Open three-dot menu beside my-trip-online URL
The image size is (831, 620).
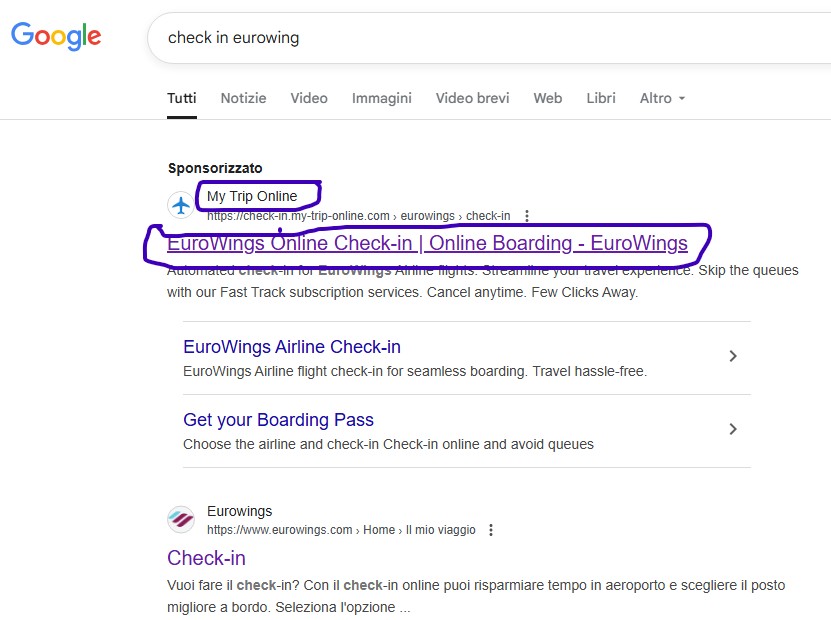pos(526,216)
